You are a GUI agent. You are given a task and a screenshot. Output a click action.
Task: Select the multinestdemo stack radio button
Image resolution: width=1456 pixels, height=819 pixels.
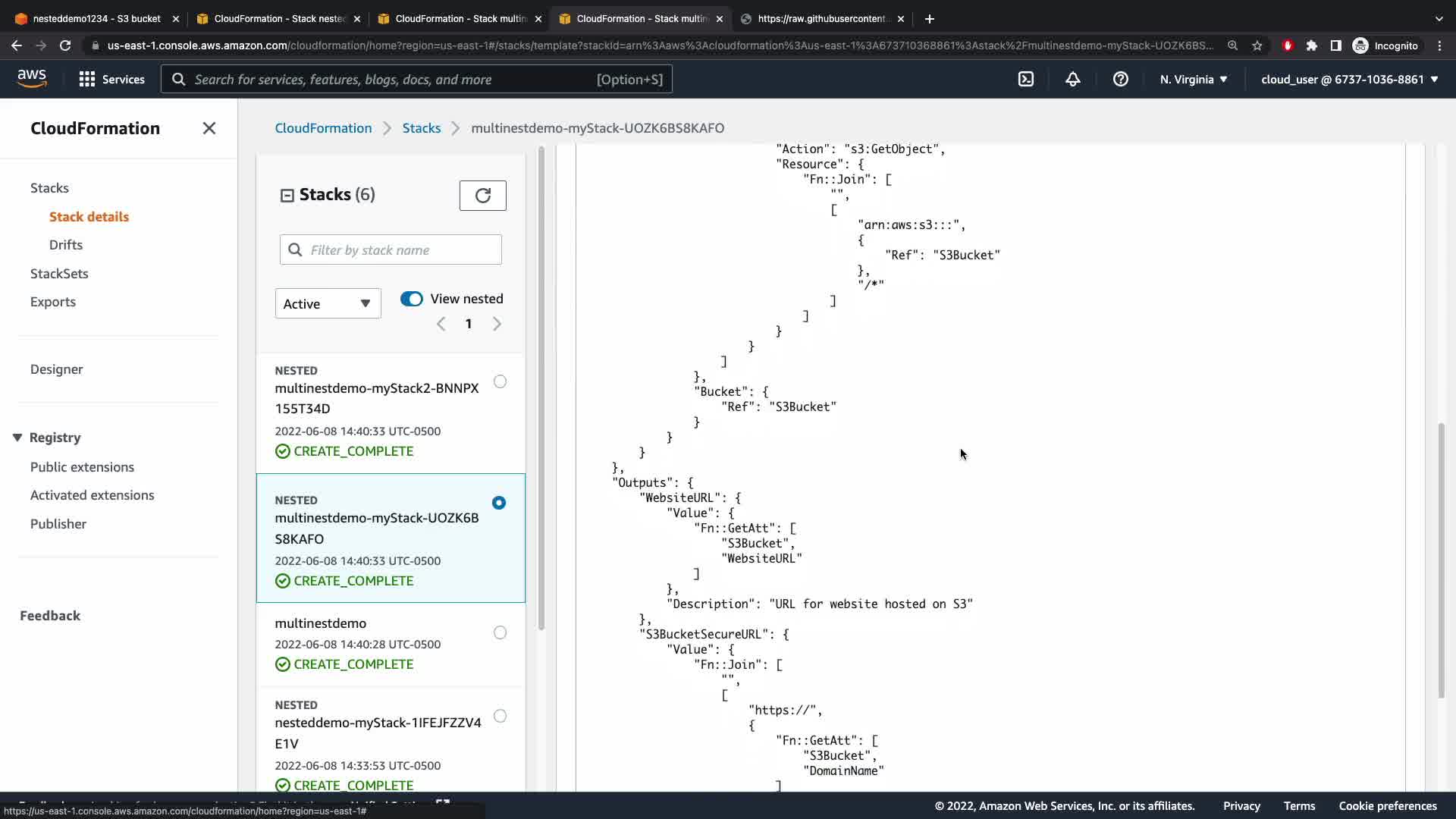pos(500,632)
